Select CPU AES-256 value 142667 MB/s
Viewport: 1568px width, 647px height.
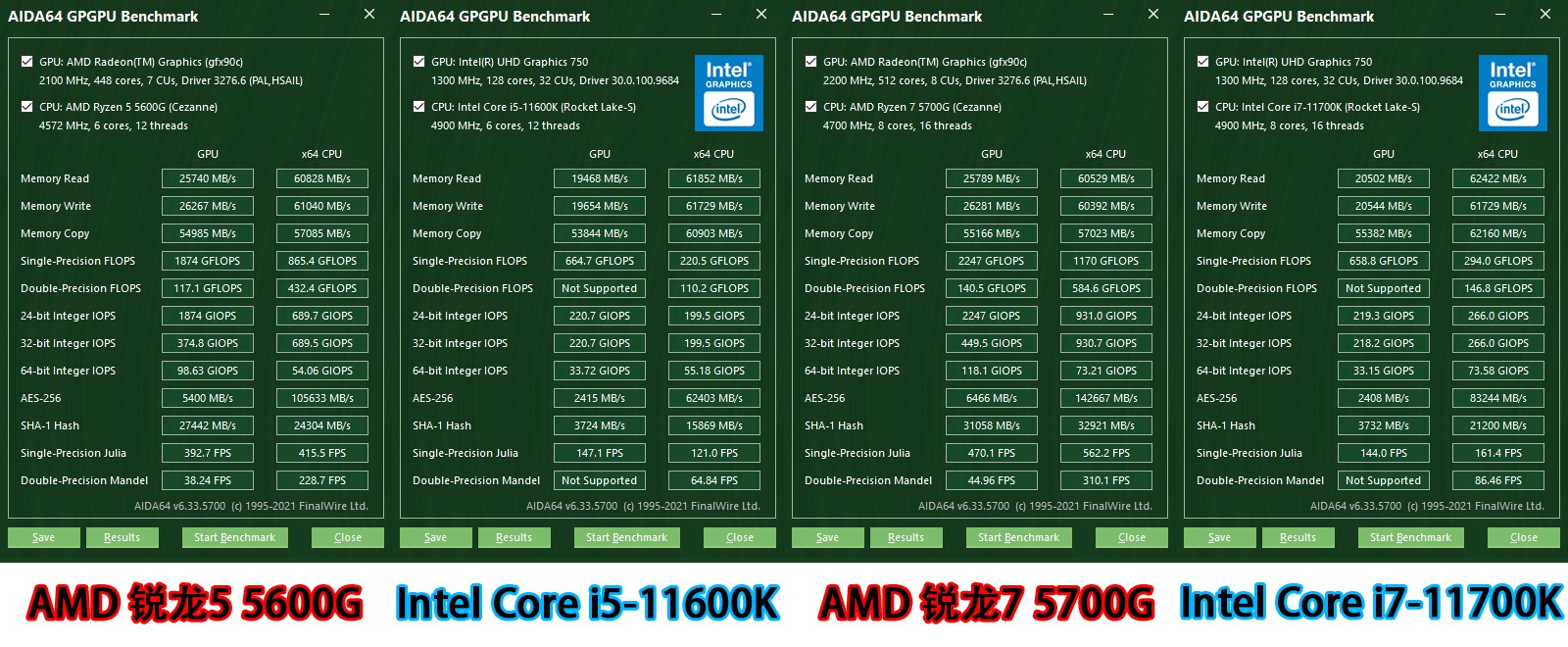(x=1106, y=398)
